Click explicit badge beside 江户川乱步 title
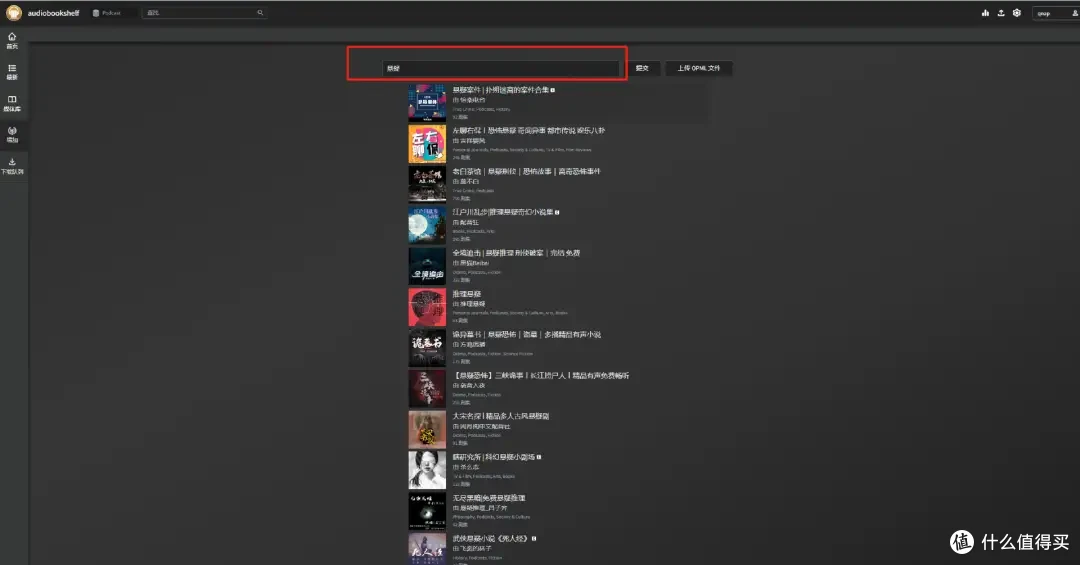The height and width of the screenshot is (565, 1080). tap(557, 212)
